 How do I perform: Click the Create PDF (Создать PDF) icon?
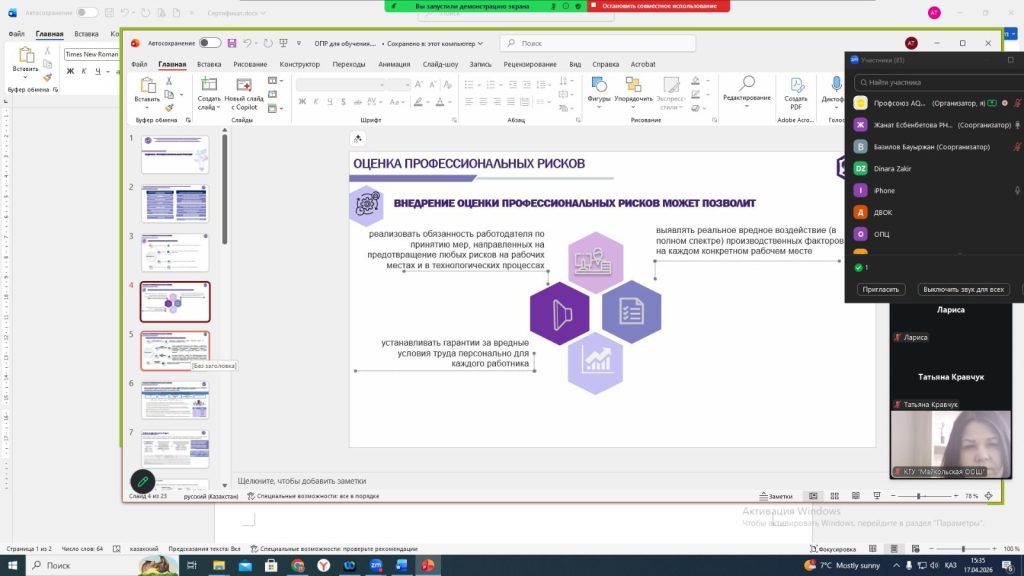pos(796,87)
